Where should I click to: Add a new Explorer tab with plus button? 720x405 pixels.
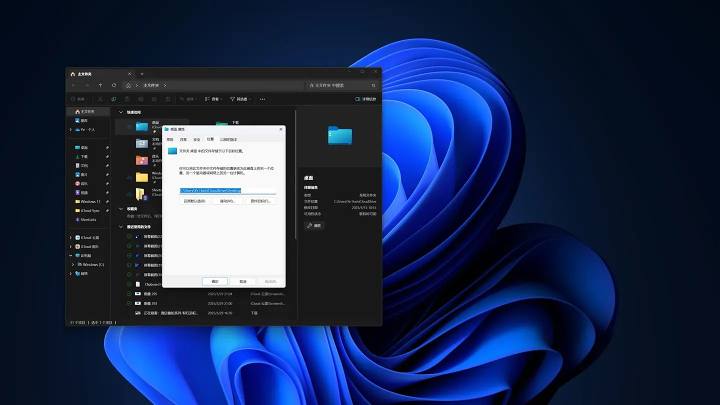coord(142,73)
